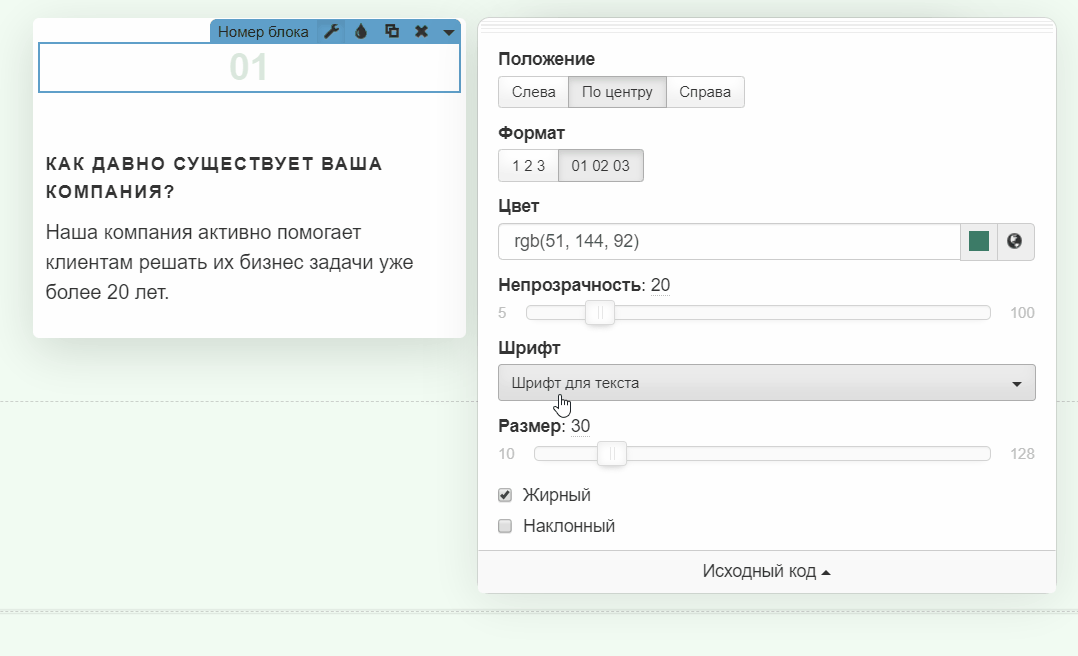Switch format to '1 2 3'
This screenshot has width=1078, height=656.
(528, 166)
